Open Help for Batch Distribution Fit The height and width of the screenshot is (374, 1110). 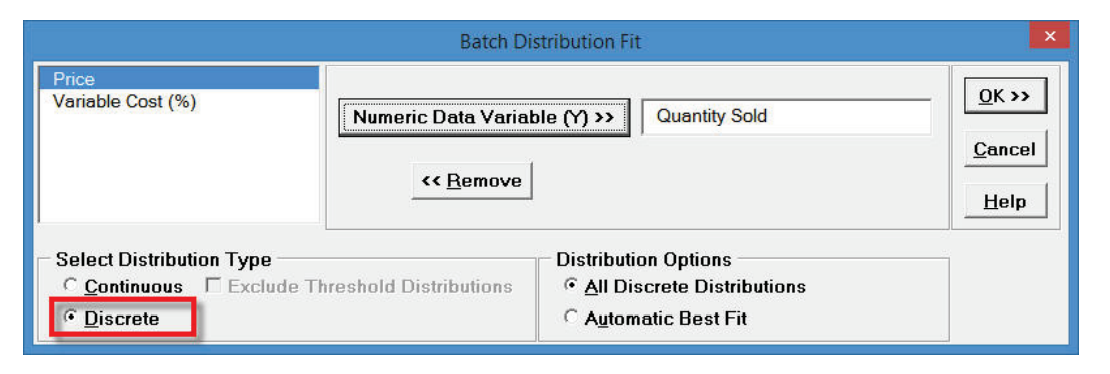tap(1005, 202)
